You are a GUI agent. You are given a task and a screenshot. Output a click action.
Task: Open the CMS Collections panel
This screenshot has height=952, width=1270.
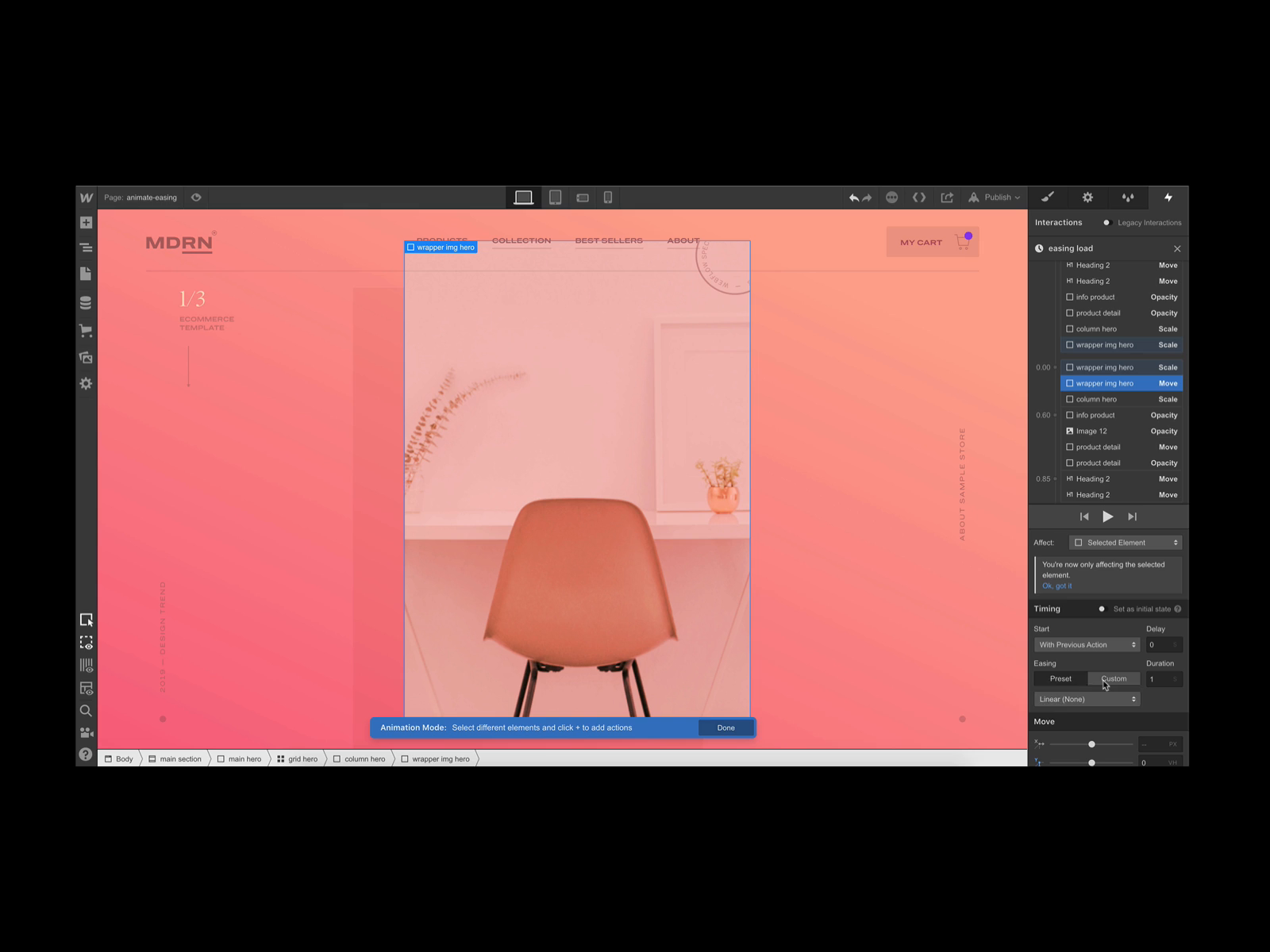pos(87,302)
